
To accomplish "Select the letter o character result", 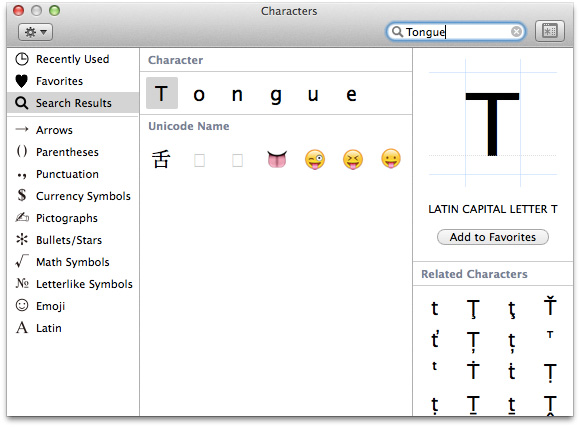I will click(199, 94).
